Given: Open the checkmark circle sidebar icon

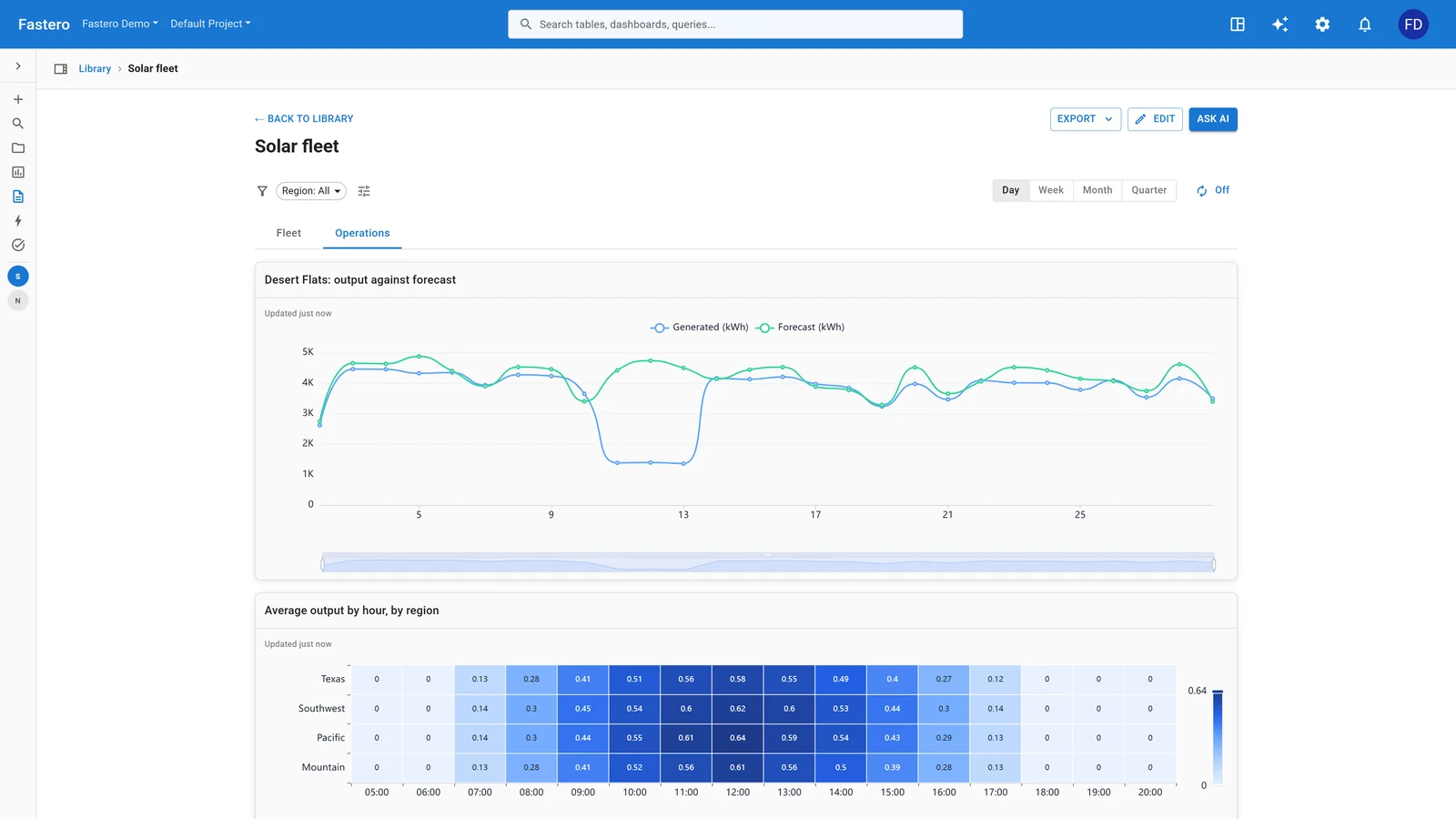Looking at the screenshot, I should click(17, 245).
